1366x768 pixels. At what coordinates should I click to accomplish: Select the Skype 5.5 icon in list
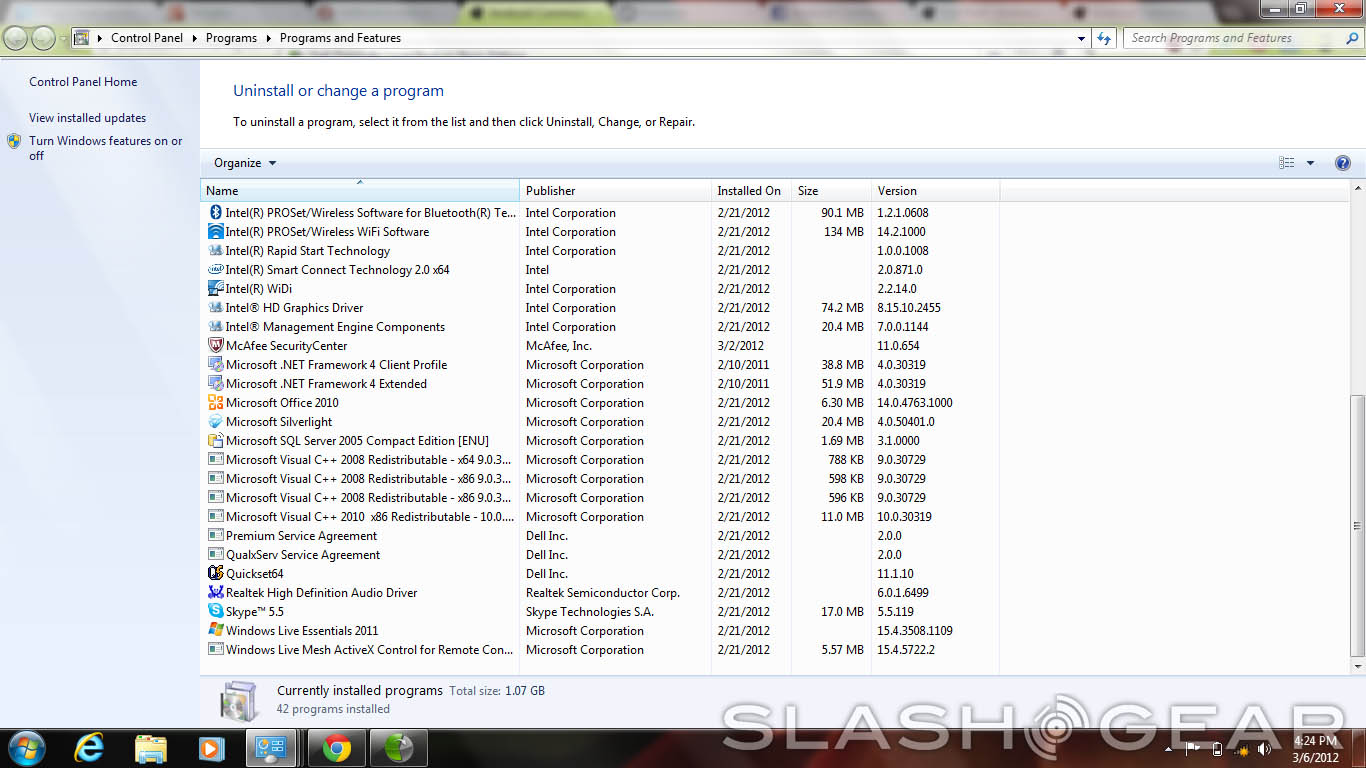pos(216,612)
